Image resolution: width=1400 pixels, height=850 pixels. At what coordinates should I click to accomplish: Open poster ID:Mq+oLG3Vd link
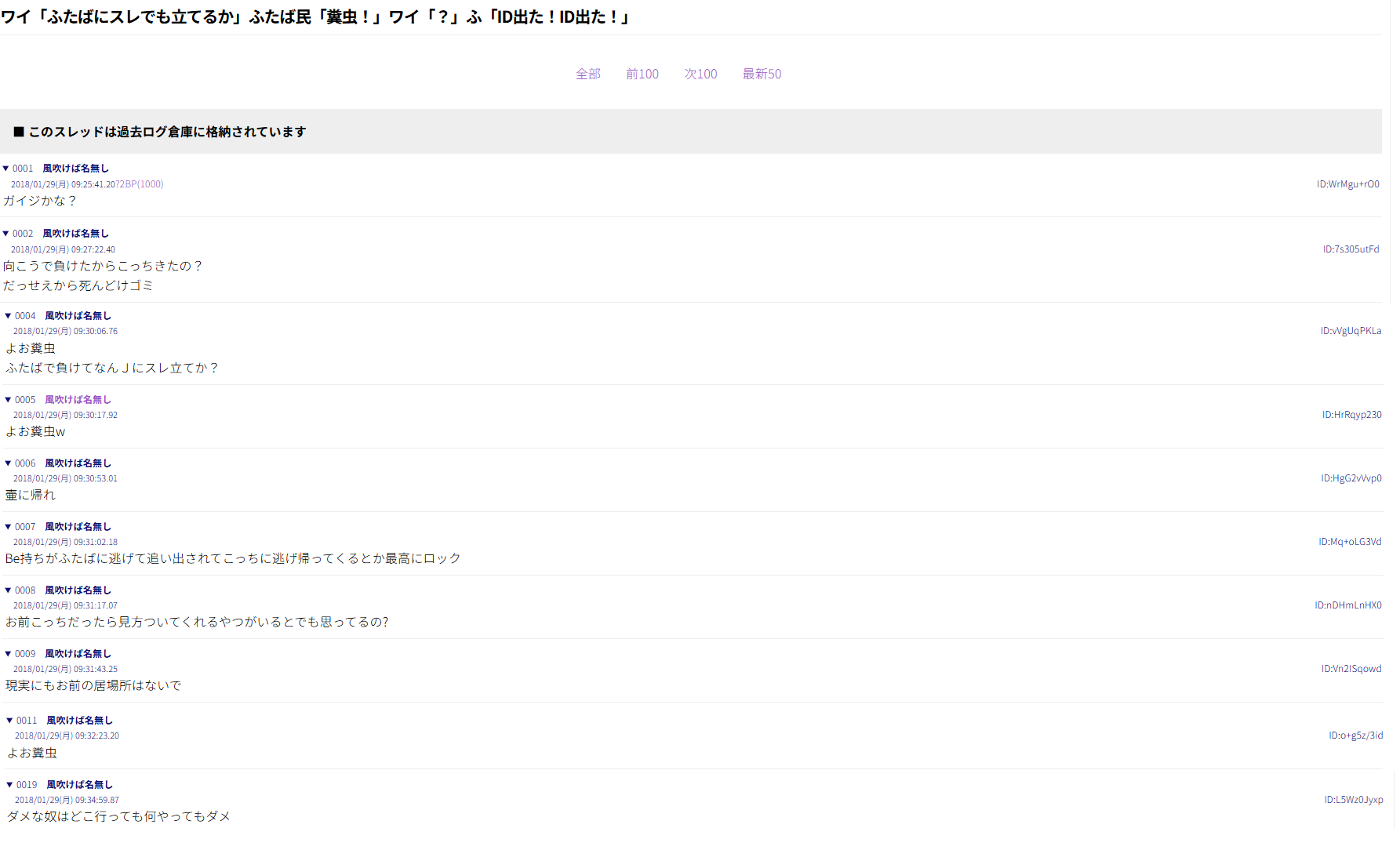click(x=1350, y=542)
